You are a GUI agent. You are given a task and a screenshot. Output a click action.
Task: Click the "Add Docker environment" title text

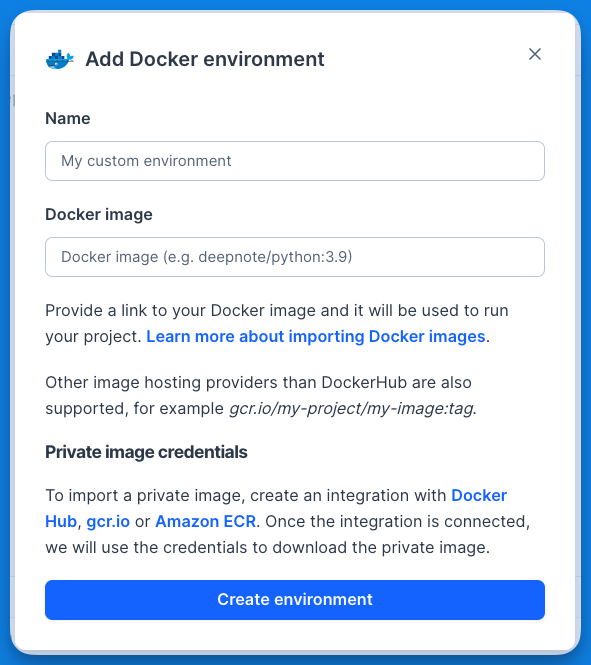click(x=205, y=59)
